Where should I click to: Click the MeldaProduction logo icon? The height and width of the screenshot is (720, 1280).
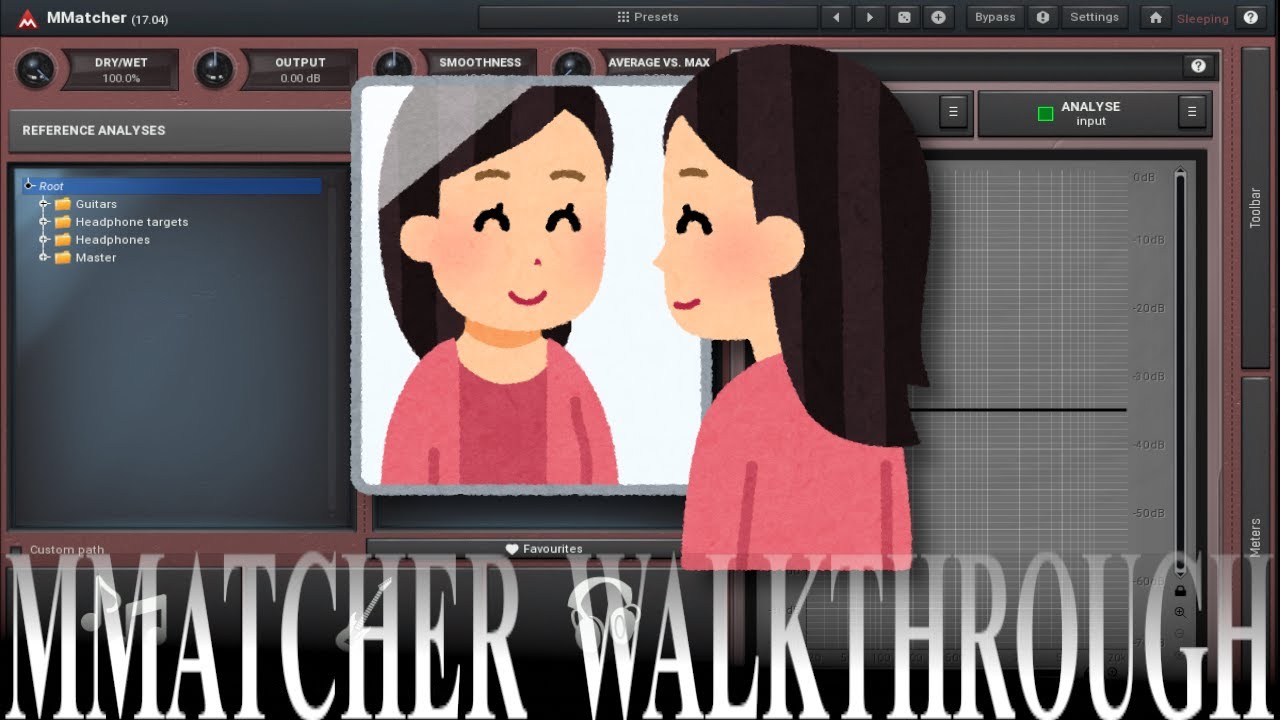coord(27,18)
